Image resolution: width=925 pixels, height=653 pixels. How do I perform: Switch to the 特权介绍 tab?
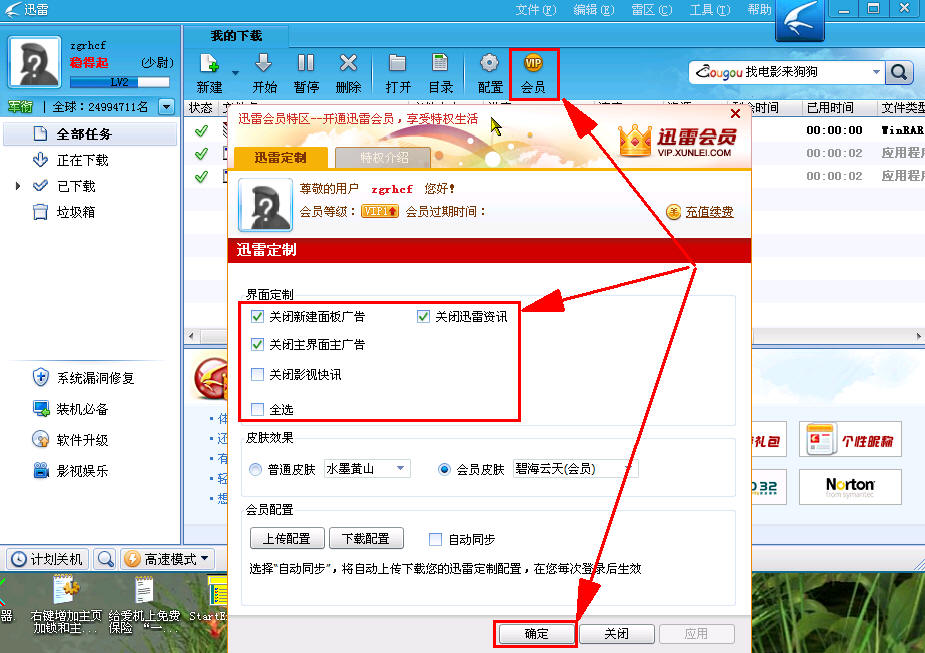click(x=384, y=158)
